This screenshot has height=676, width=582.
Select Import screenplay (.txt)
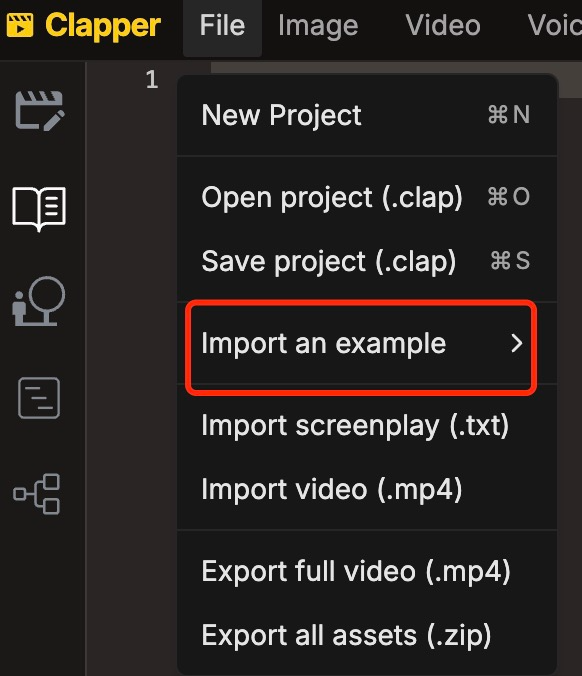coord(366,426)
